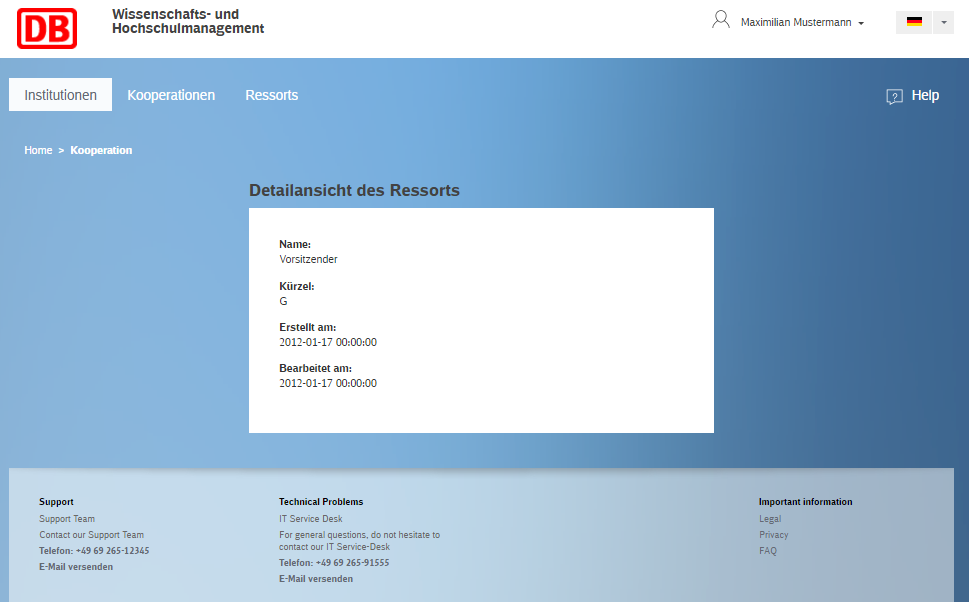969x602 pixels.
Task: Click the Help question mark icon
Action: click(x=894, y=97)
